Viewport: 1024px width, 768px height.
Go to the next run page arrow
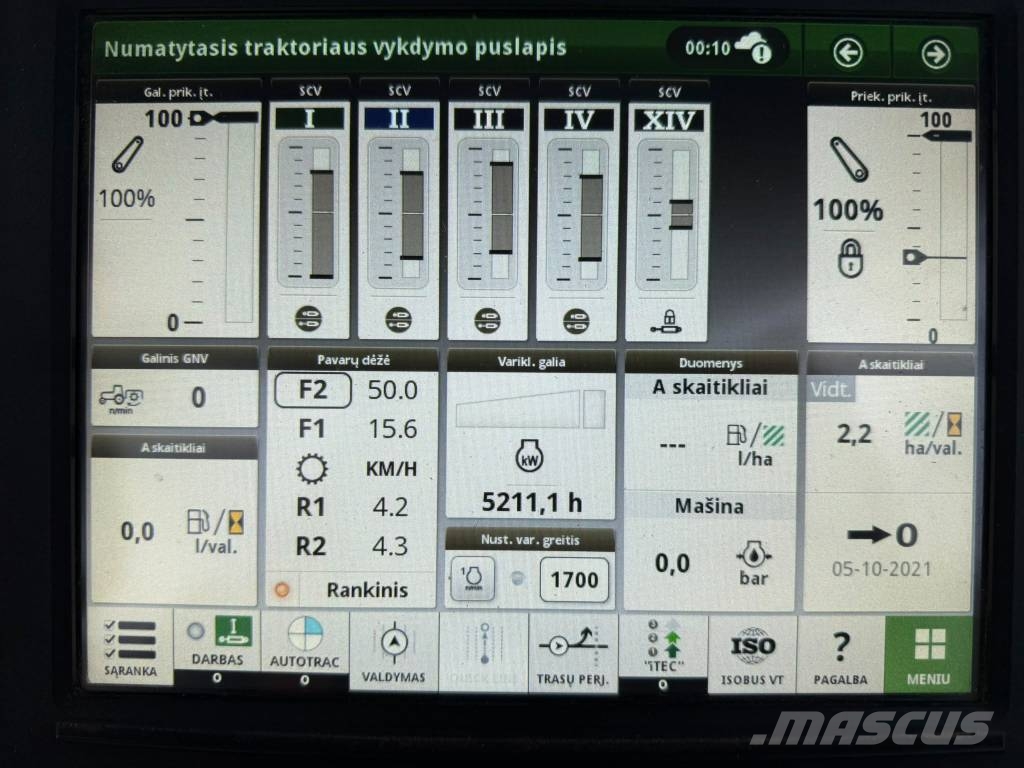(935, 54)
